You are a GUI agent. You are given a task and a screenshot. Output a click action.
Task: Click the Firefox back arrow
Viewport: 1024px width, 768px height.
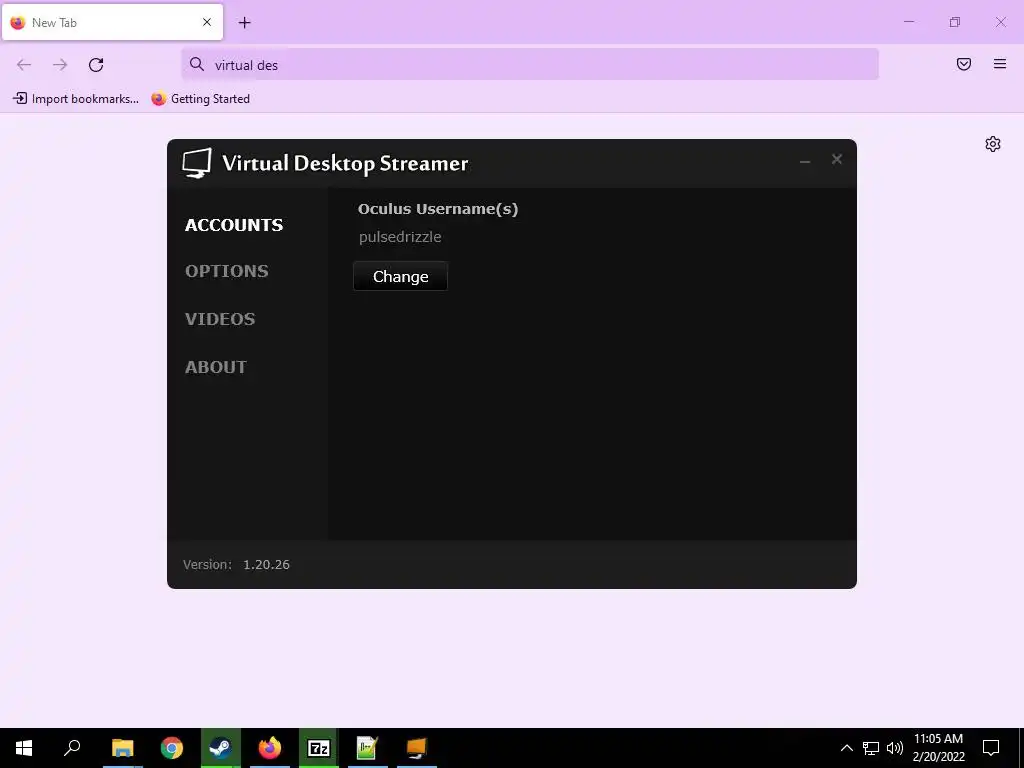point(24,65)
